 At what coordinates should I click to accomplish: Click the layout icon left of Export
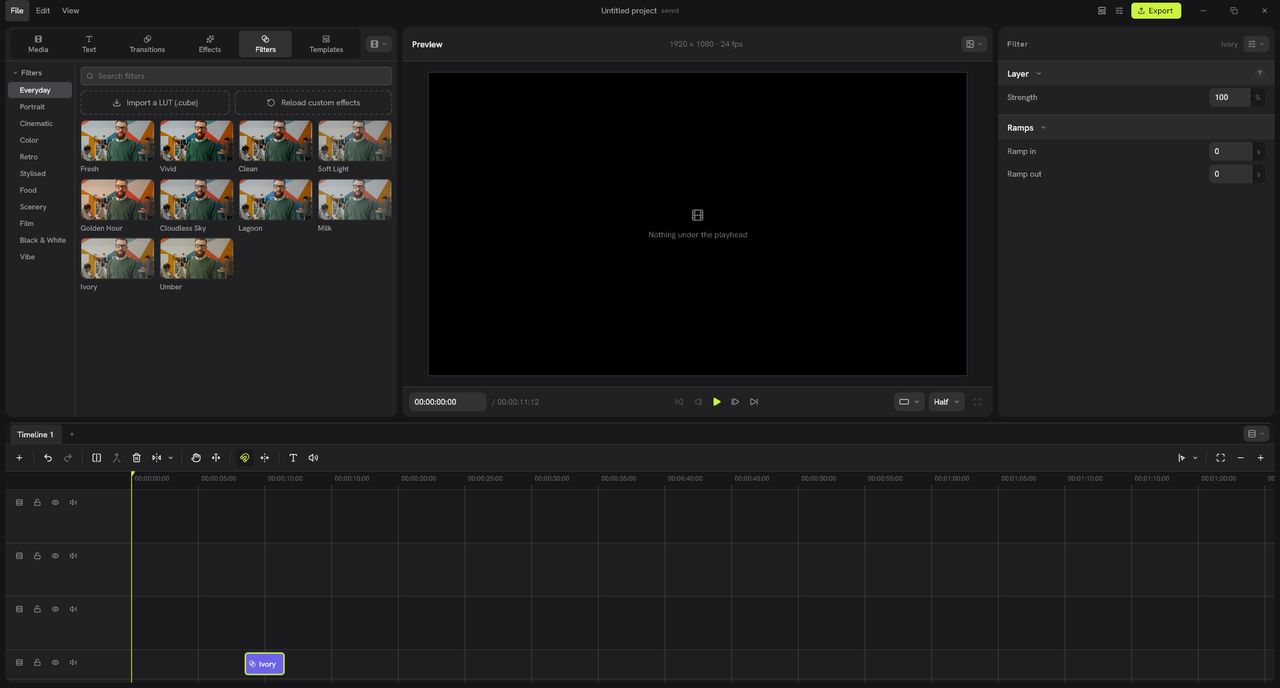tap(1102, 10)
